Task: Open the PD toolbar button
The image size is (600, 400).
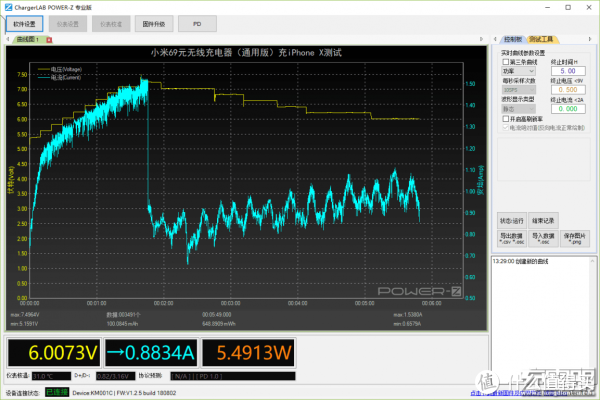Action: click(197, 24)
